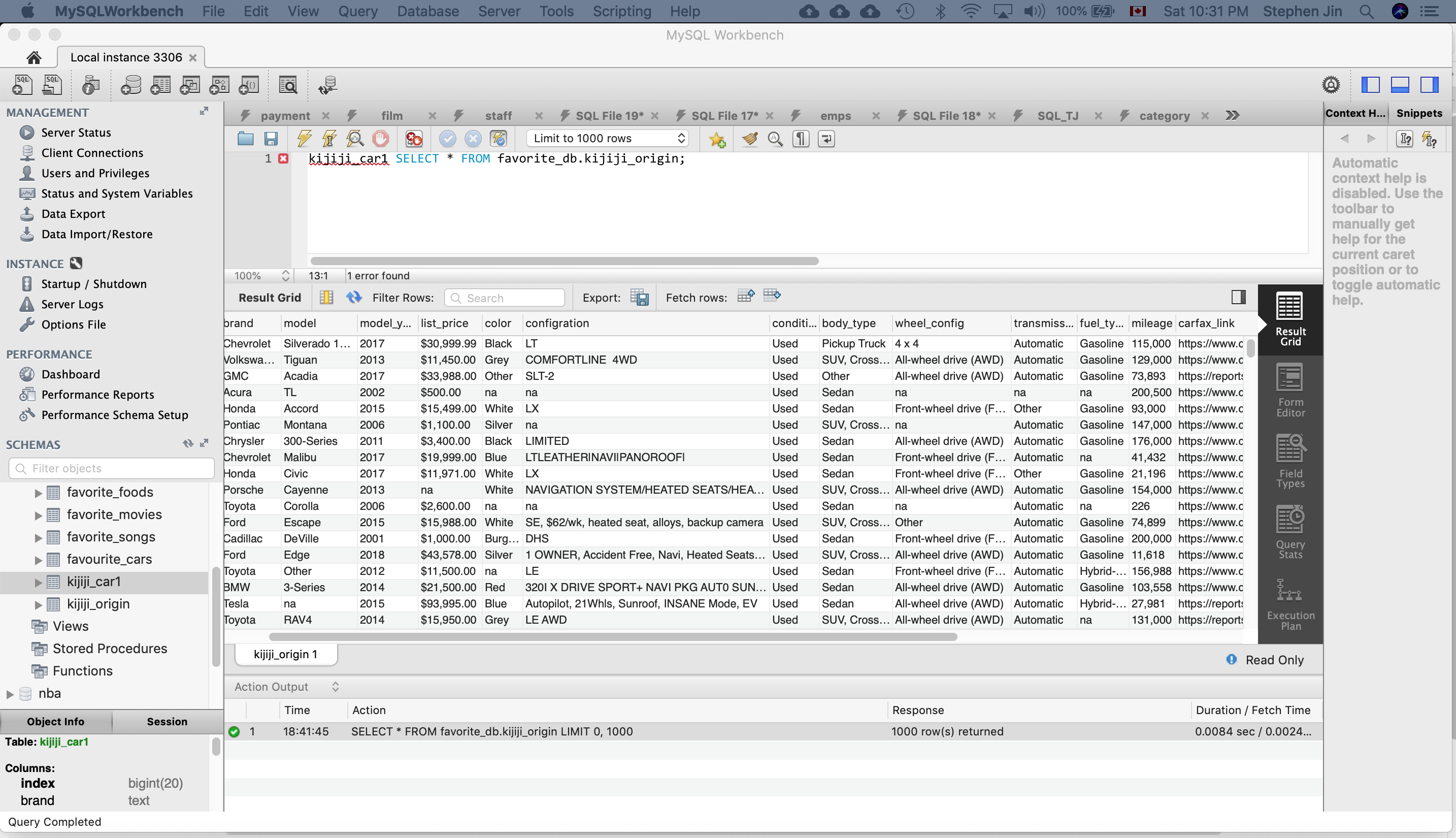Refresh result grid data icon
The width and height of the screenshot is (1456, 838).
(354, 297)
